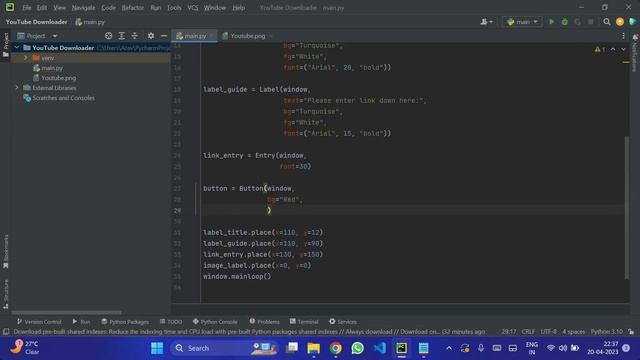Screen dimensions: 640x360
Task: Click cursor position 29:17 in status bar
Action: pyautogui.click(x=509, y=332)
